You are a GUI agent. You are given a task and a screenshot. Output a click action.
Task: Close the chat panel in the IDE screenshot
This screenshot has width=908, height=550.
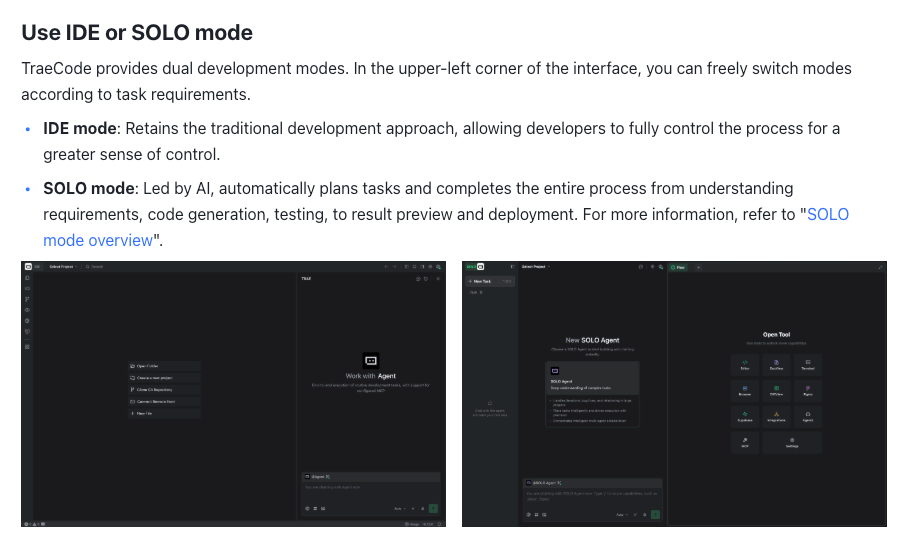(x=438, y=279)
